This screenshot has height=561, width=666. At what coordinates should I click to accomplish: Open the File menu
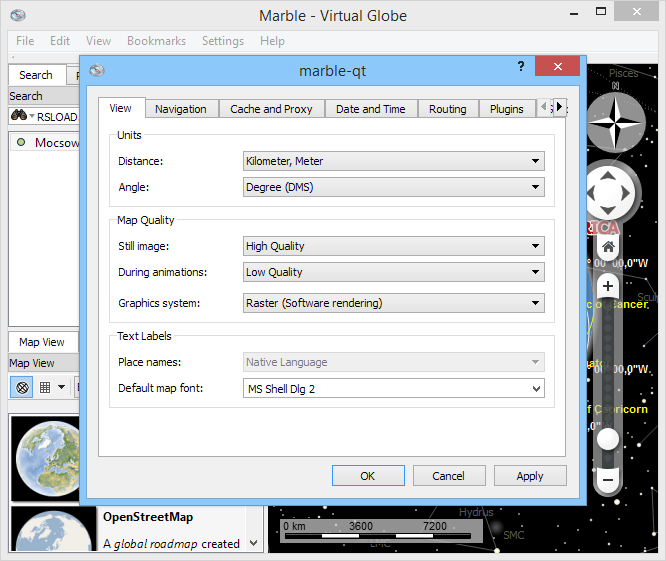pos(25,41)
